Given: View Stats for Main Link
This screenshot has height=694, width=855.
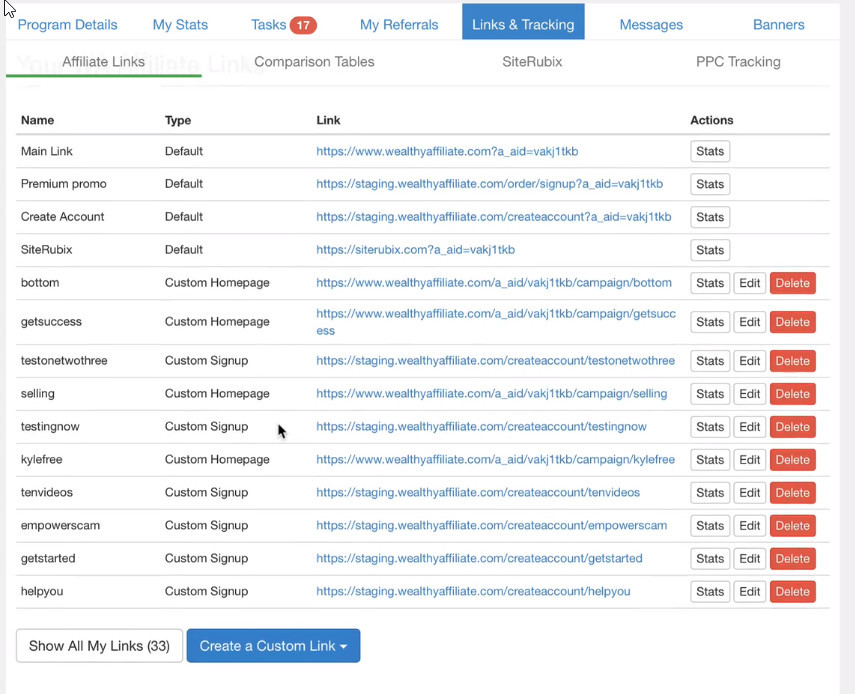Looking at the screenshot, I should (x=710, y=151).
